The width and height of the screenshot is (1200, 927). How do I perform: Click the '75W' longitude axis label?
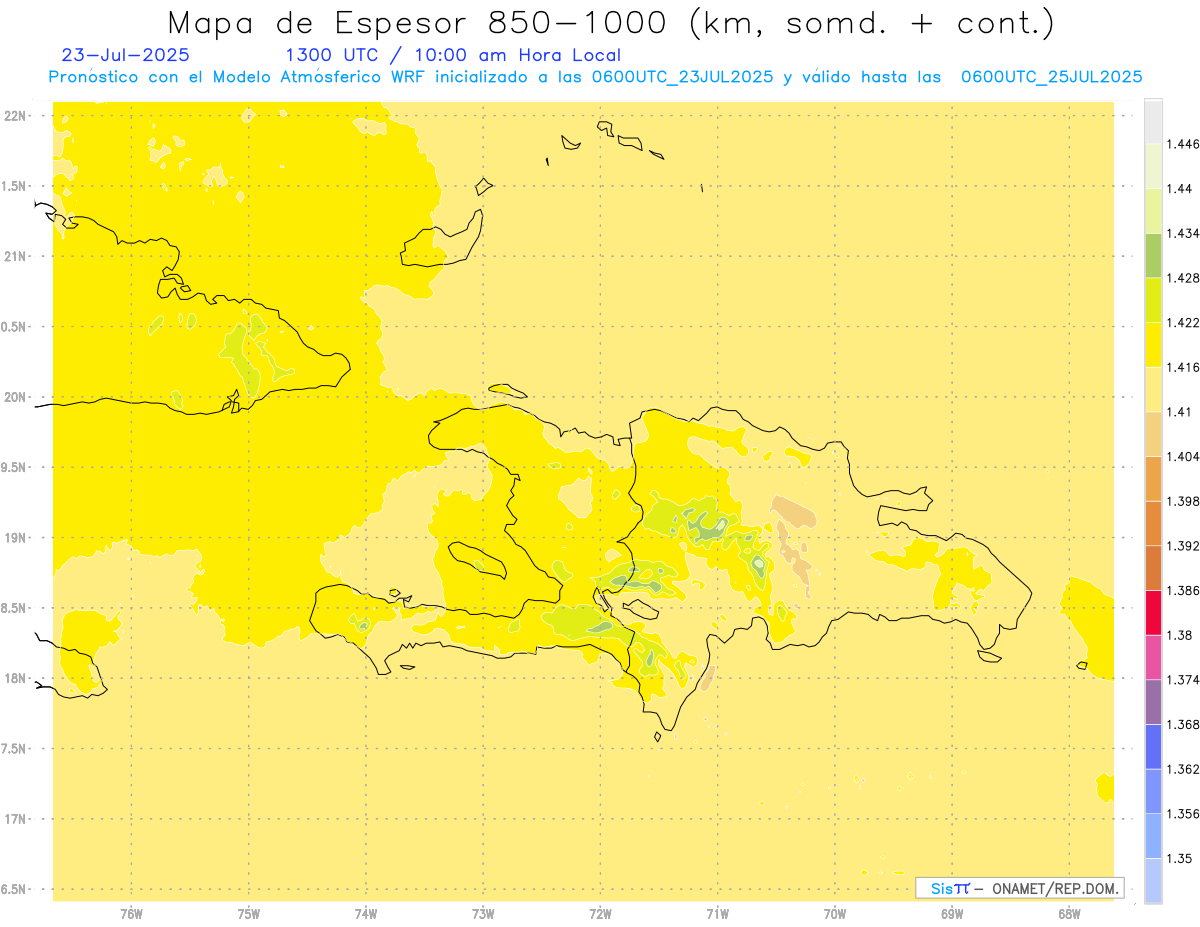coord(249,913)
